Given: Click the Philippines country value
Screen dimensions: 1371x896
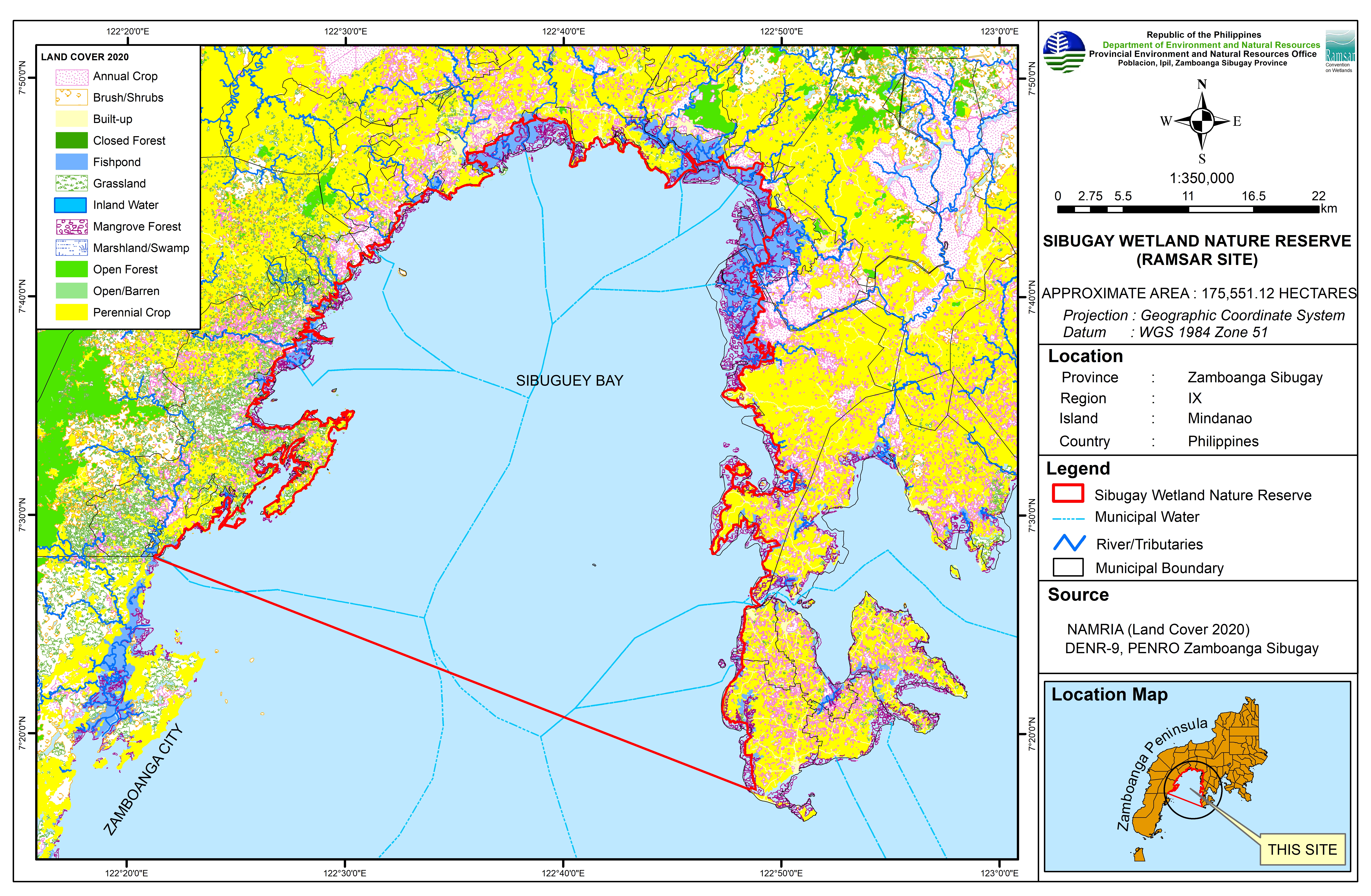Looking at the screenshot, I should [1223, 442].
